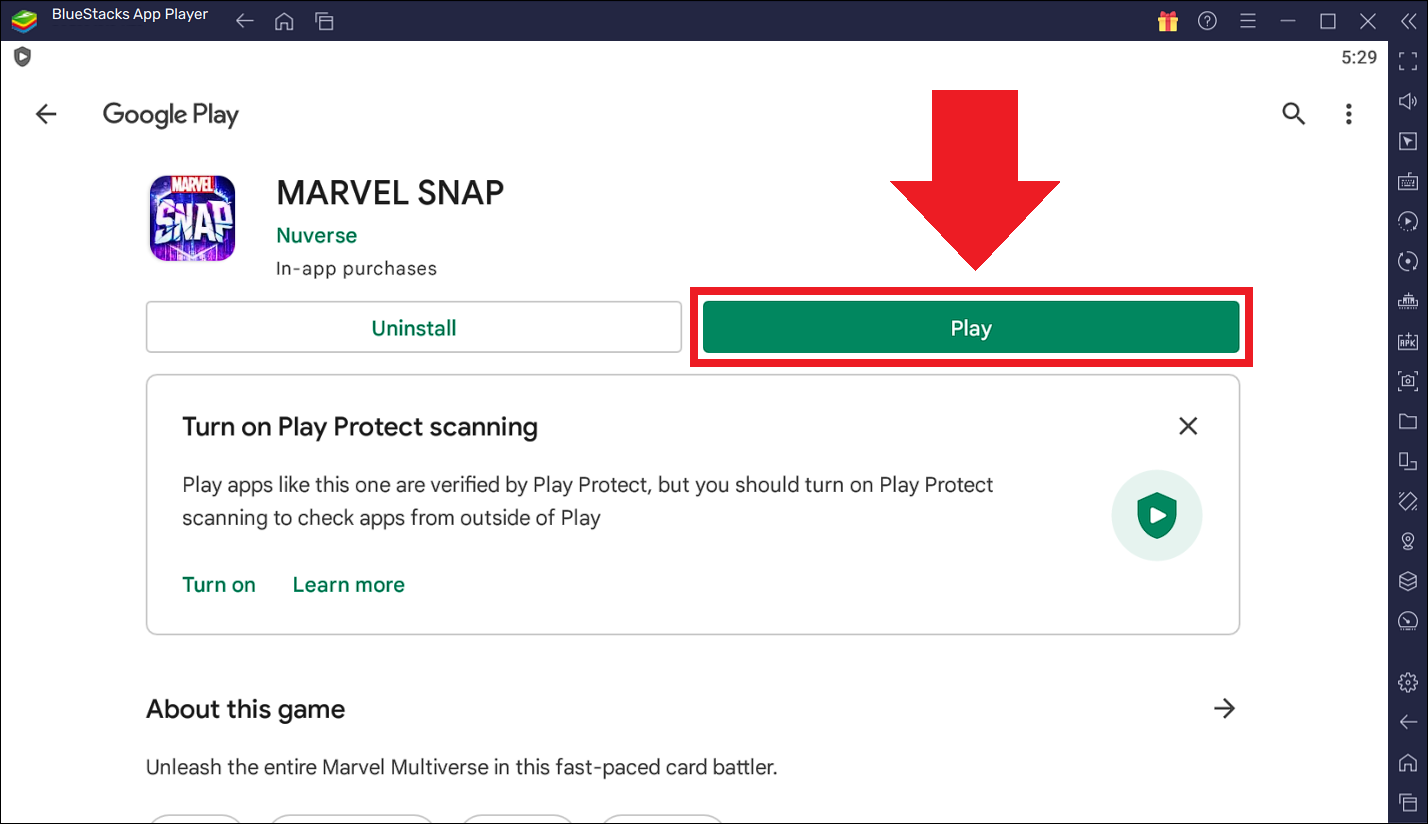Take a screenshot with the camera icon
This screenshot has width=1428, height=824.
(1408, 381)
